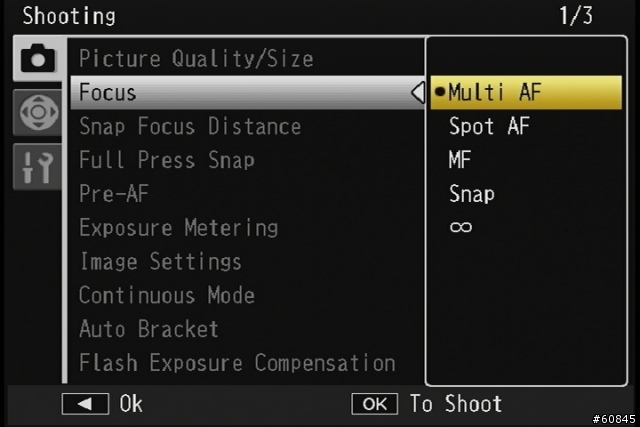640x427 pixels.
Task: Click the OK To Shoot button icon
Action: (374, 404)
